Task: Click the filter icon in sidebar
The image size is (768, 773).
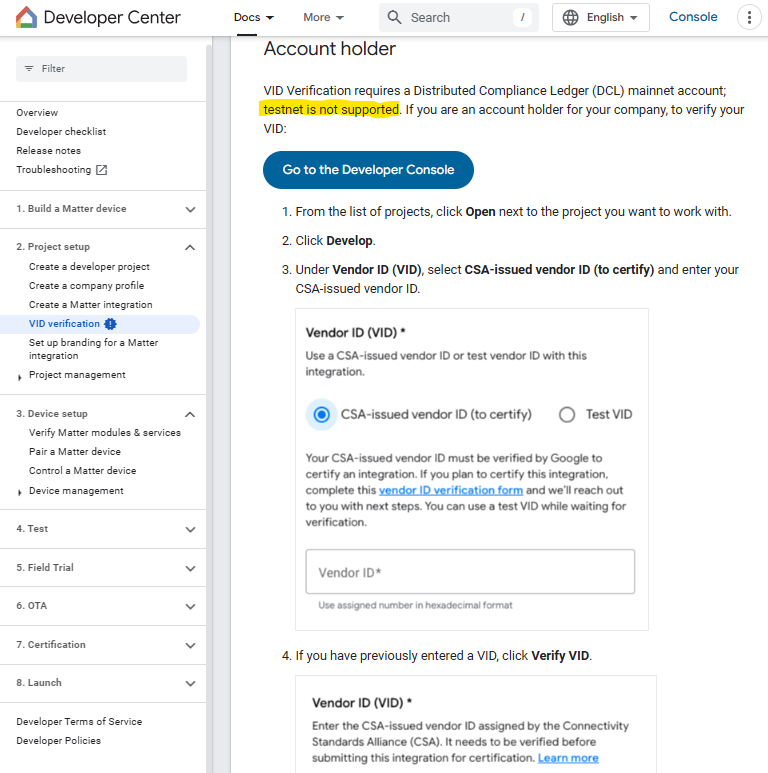Action: click(x=29, y=69)
